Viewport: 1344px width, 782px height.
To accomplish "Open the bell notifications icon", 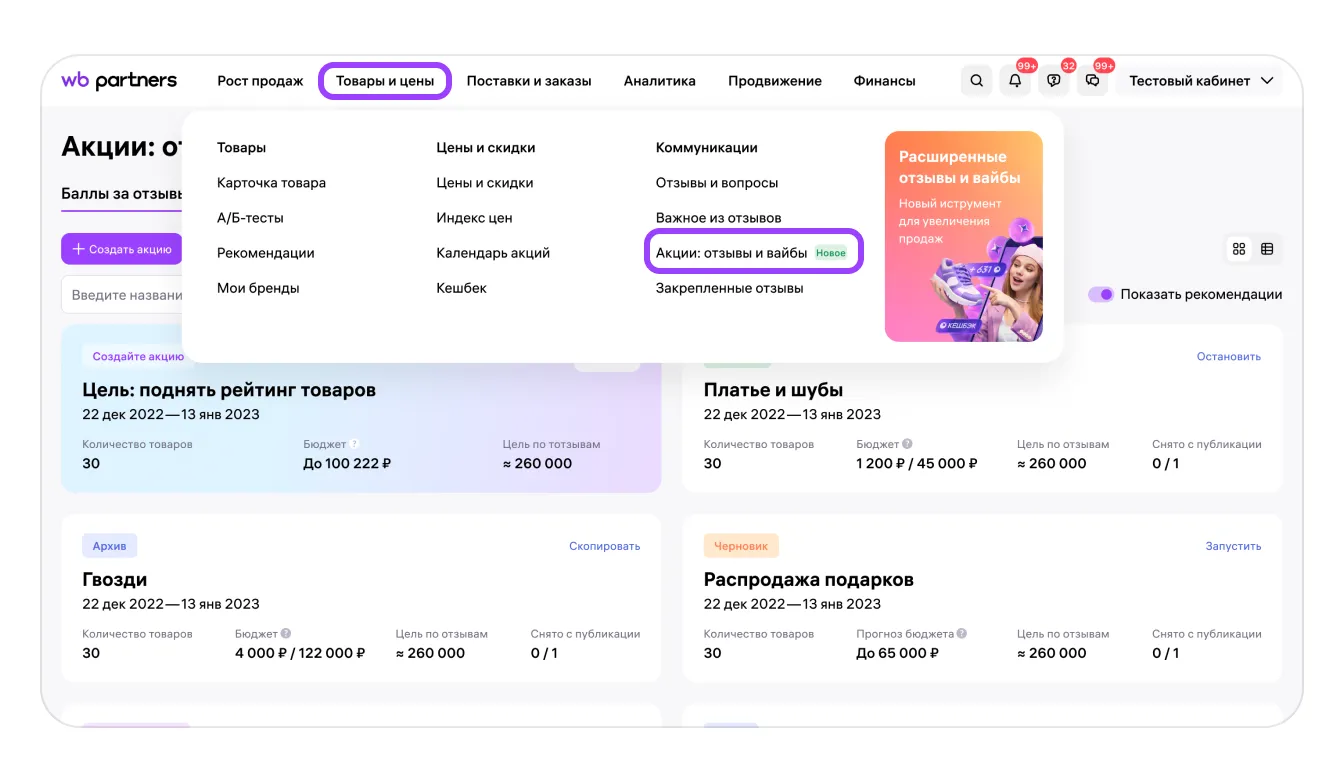I will tap(1015, 81).
